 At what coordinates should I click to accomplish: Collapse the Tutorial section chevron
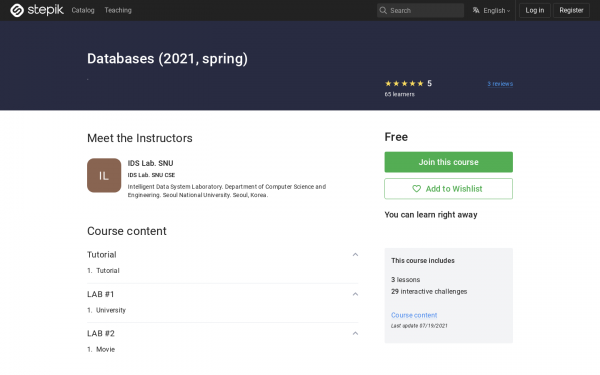pyautogui.click(x=355, y=254)
